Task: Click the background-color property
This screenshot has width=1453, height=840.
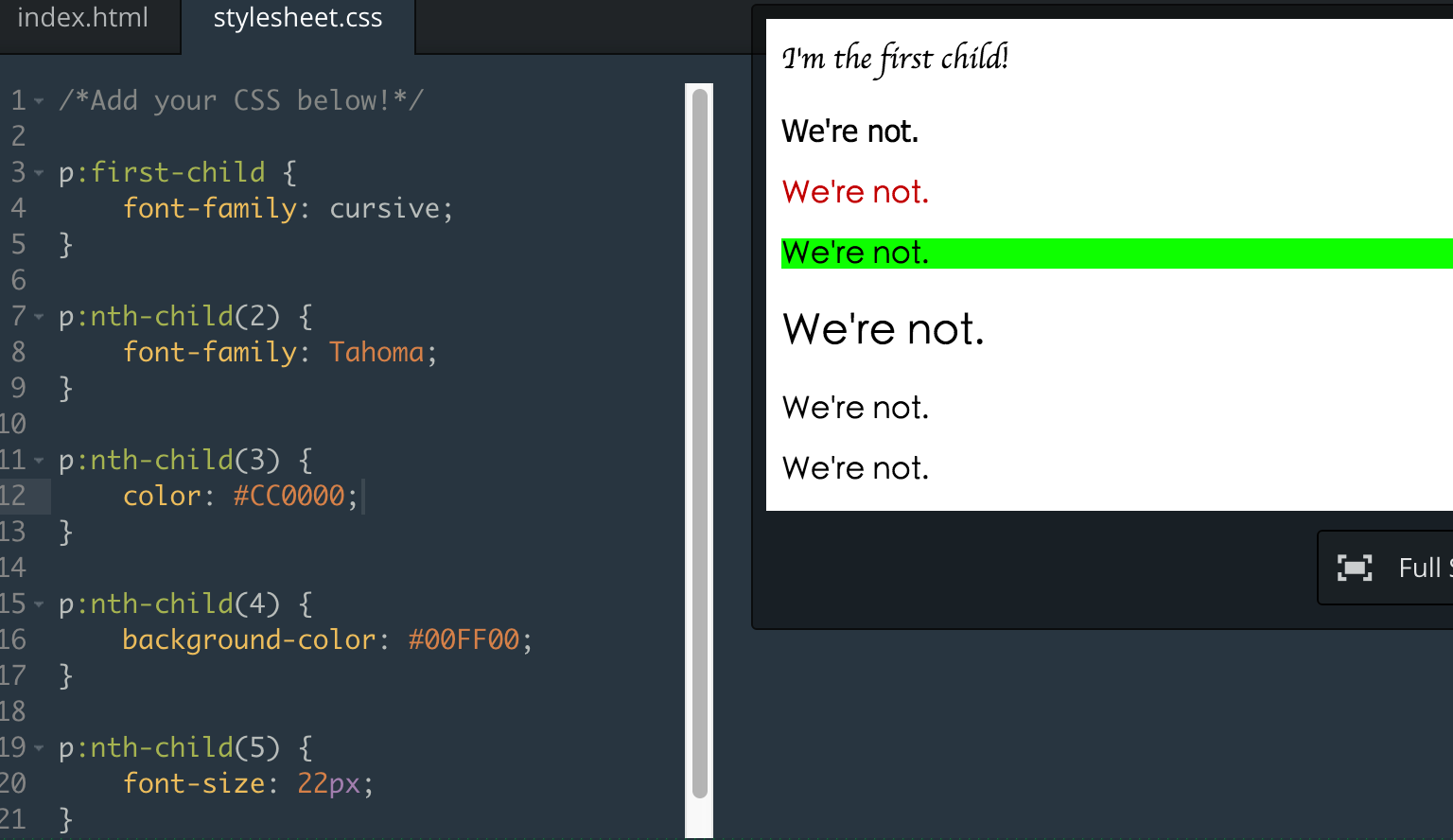Action: (250, 639)
